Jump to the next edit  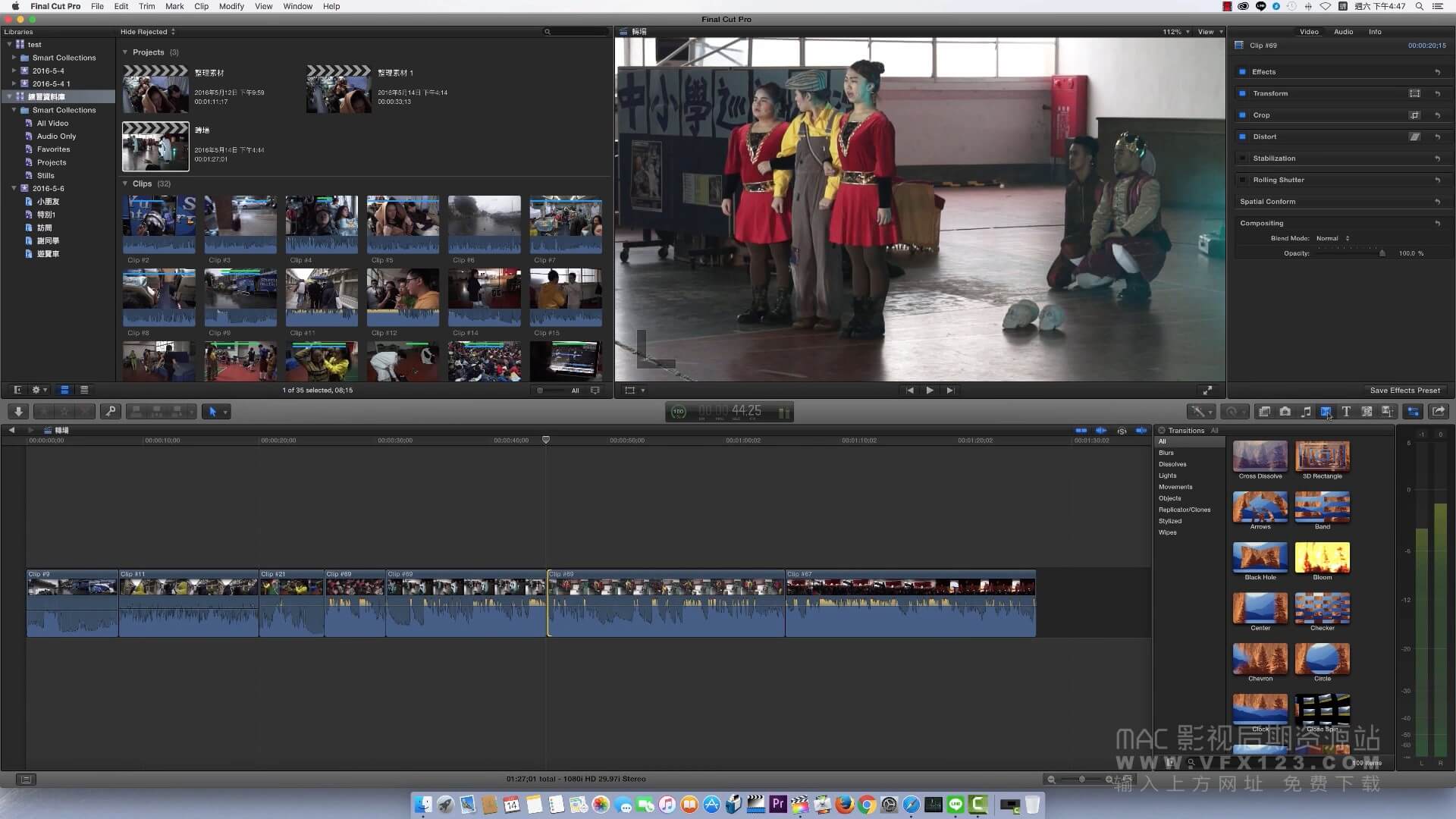(949, 391)
